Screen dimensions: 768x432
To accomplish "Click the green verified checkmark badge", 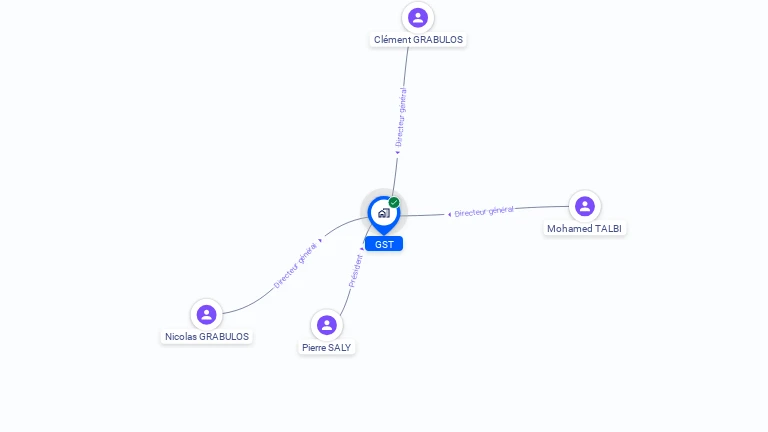I will 394,202.
